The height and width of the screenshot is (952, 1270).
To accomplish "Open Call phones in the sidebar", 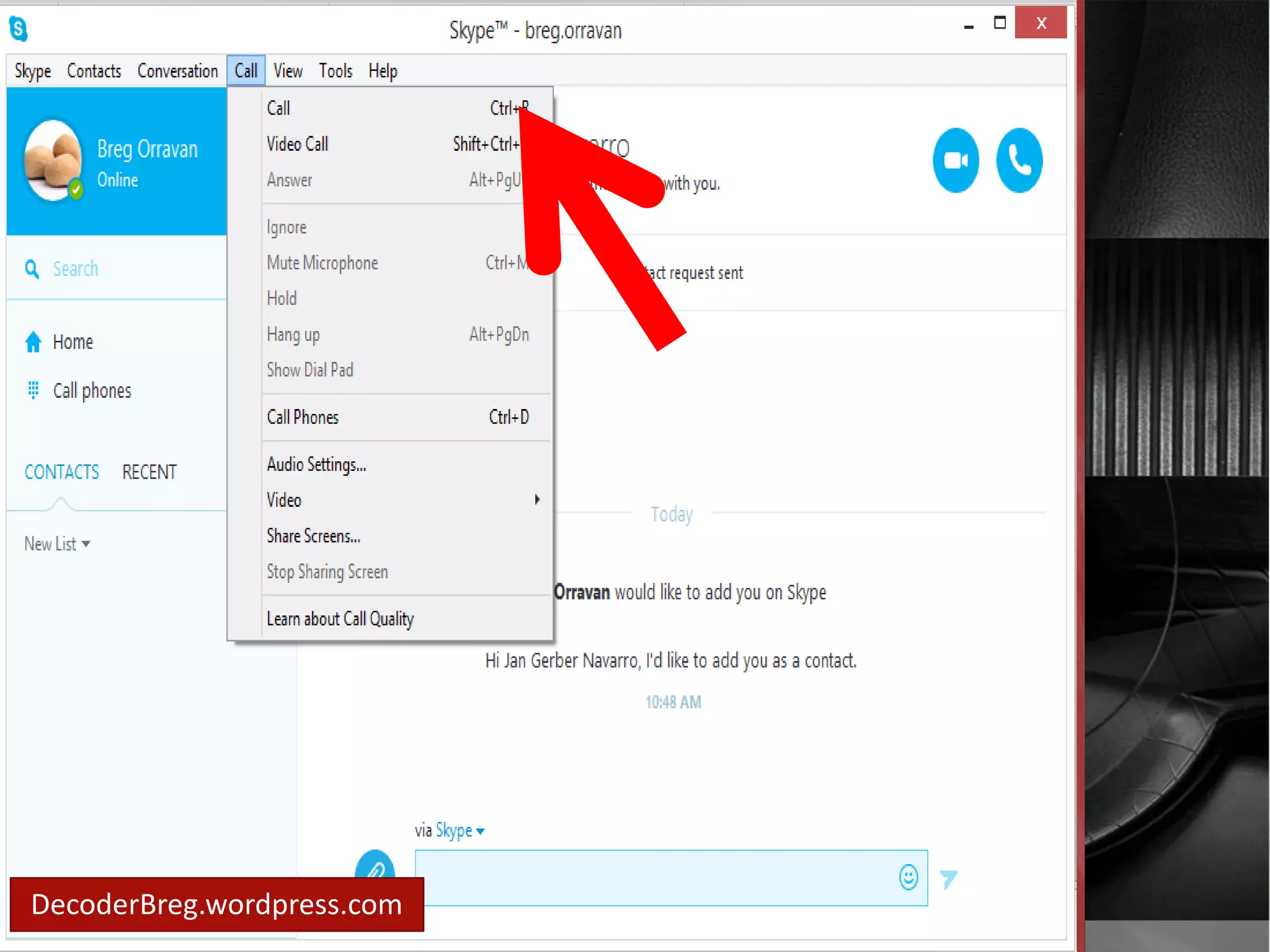I will (92, 391).
